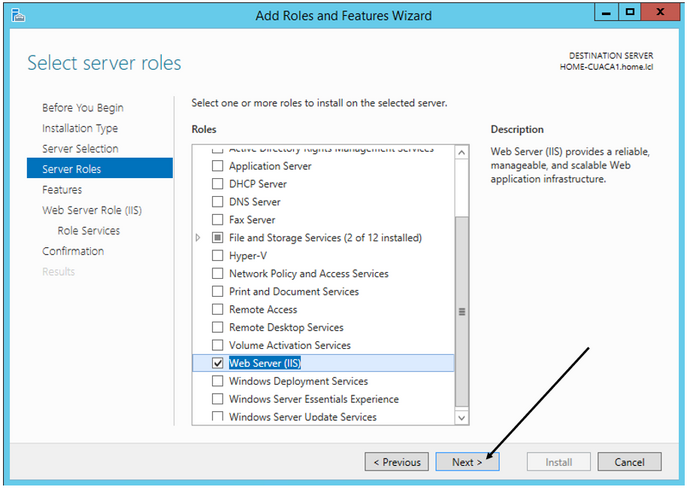Minimize the wizard window
The width and height of the screenshot is (690, 490).
pos(606,12)
